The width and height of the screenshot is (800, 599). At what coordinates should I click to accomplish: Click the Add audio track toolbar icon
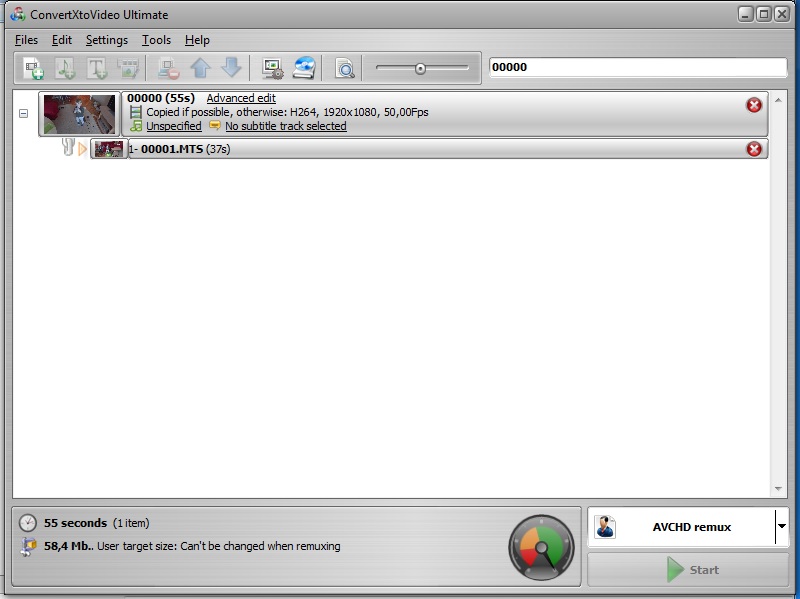(65, 68)
